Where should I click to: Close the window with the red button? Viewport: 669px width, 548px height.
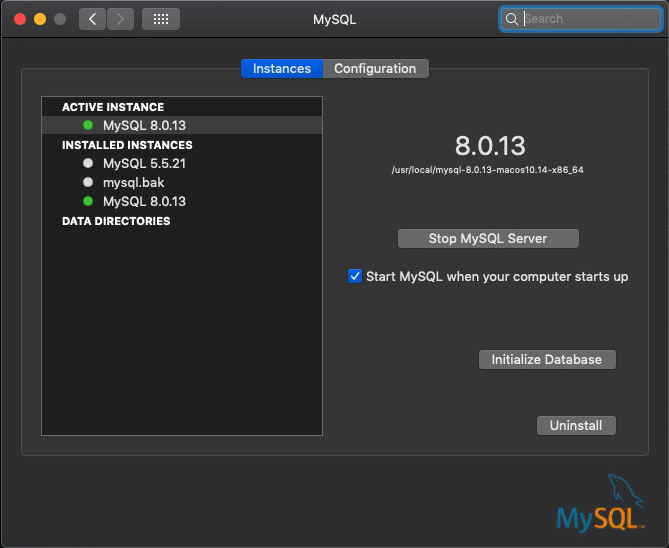20,19
